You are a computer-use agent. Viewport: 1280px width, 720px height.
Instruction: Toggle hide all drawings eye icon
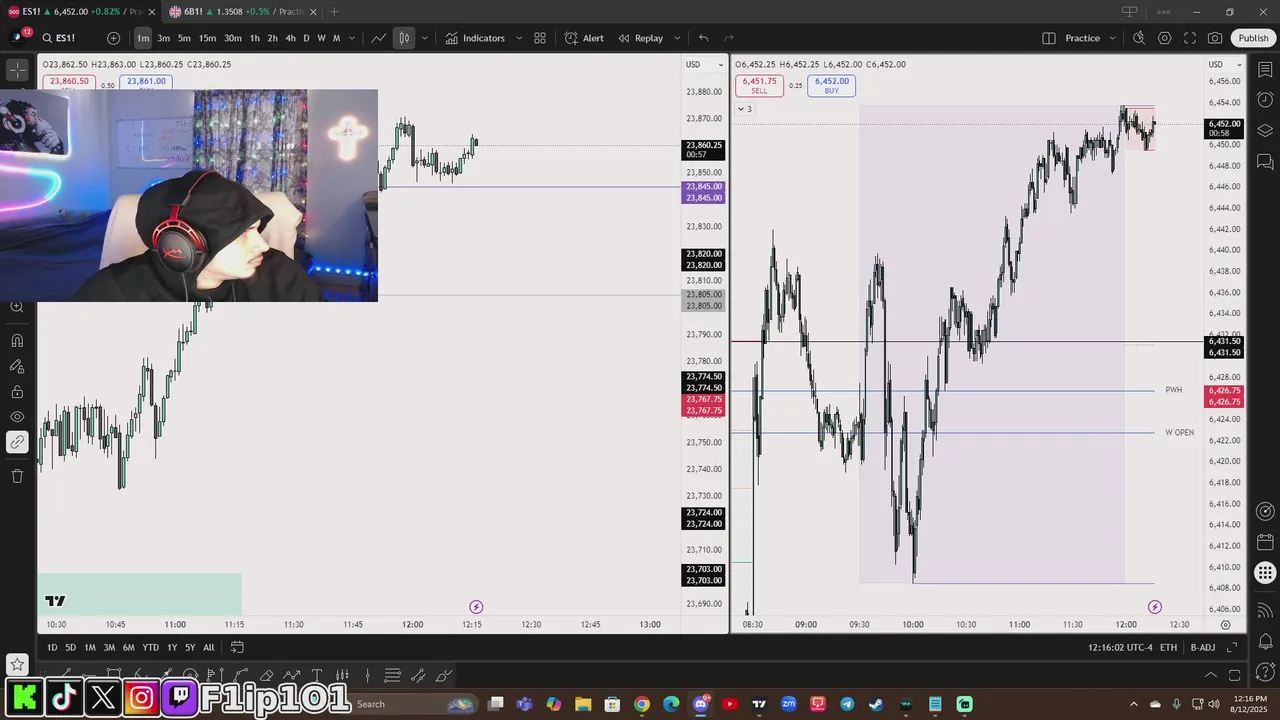tap(17, 417)
